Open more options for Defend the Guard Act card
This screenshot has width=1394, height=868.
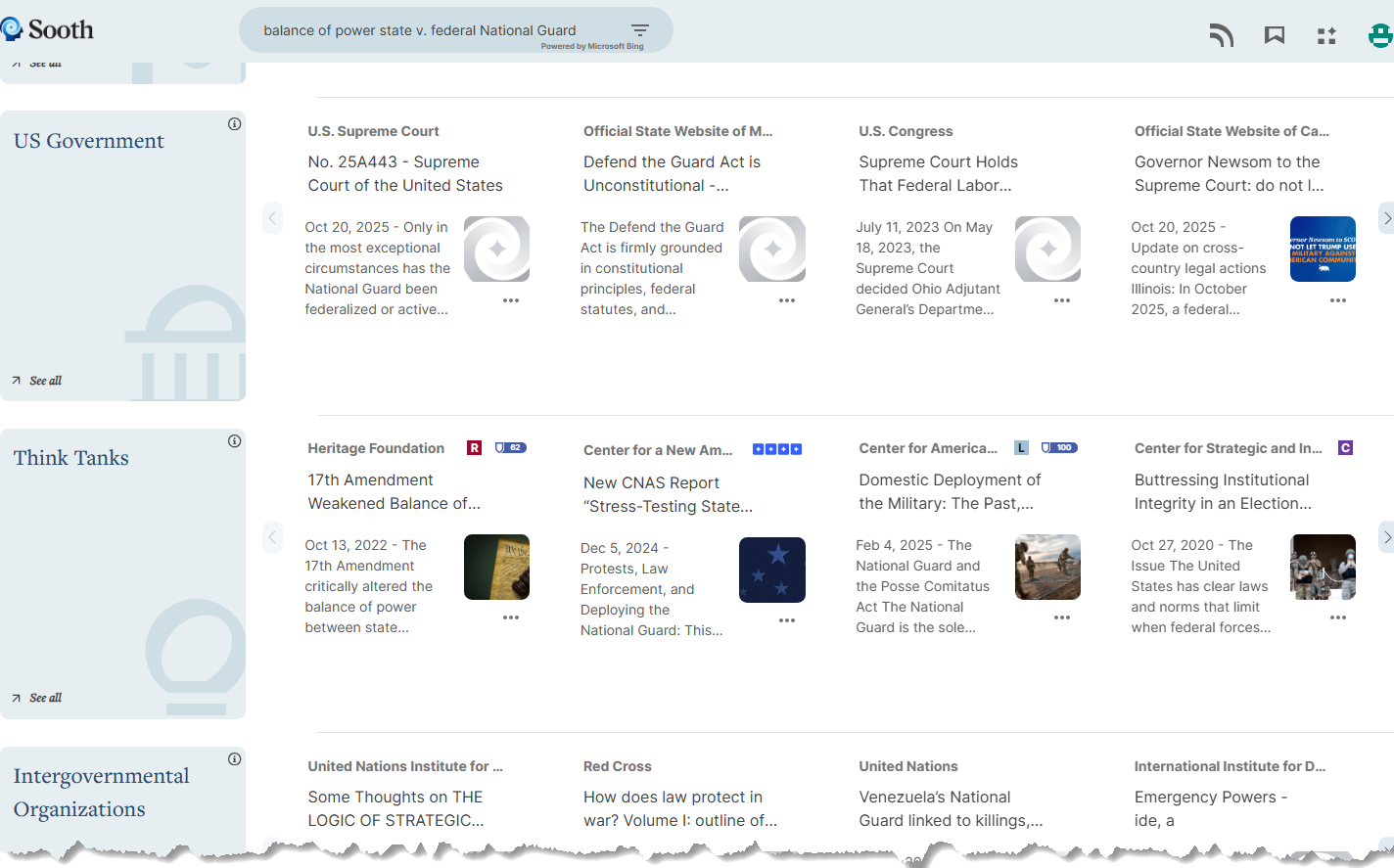[787, 300]
